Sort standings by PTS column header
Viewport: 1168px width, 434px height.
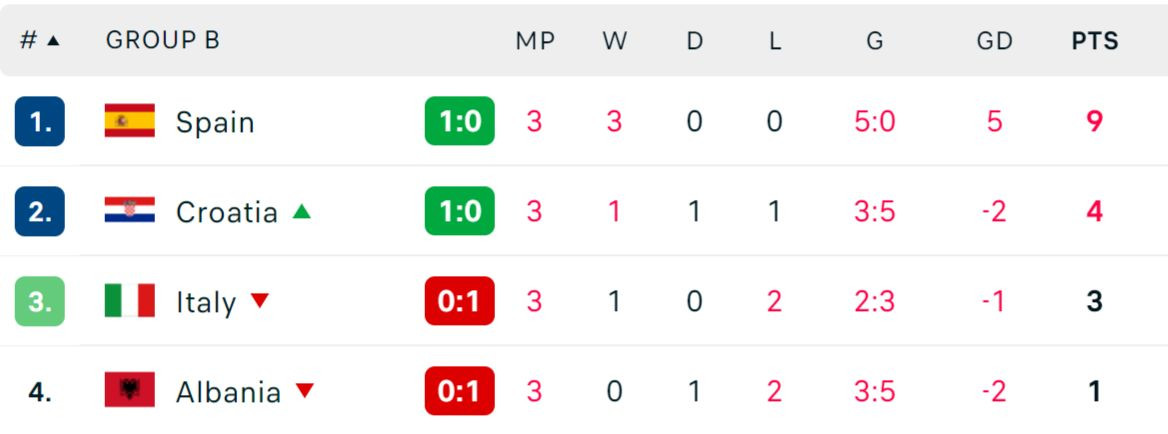click(1095, 41)
